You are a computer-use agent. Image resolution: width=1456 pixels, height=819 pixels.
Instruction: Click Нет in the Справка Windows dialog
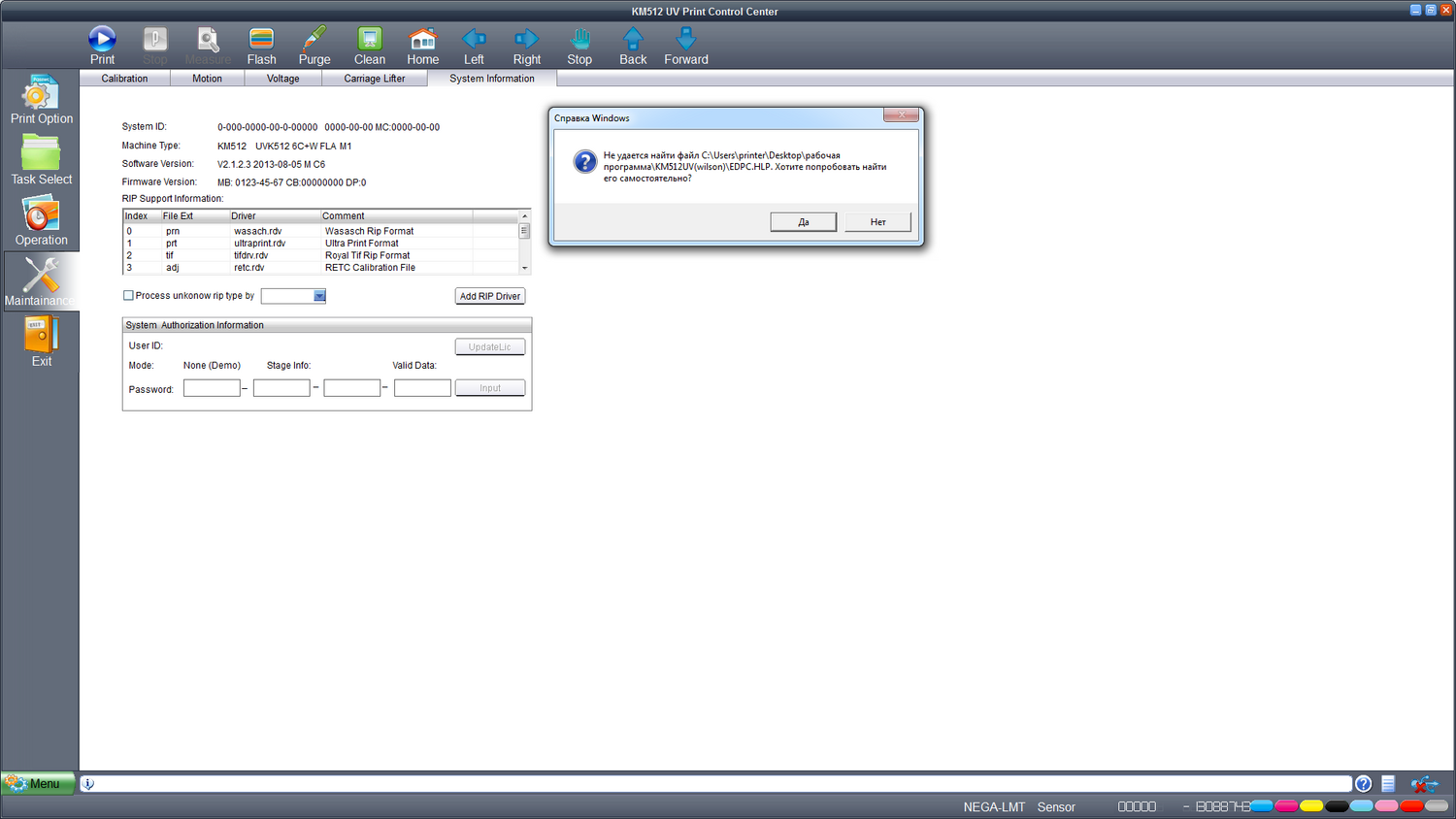[x=877, y=222]
